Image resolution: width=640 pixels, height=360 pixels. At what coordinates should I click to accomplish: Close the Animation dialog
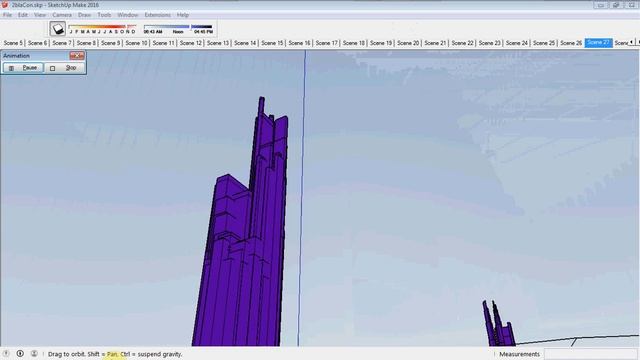pyautogui.click(x=77, y=56)
